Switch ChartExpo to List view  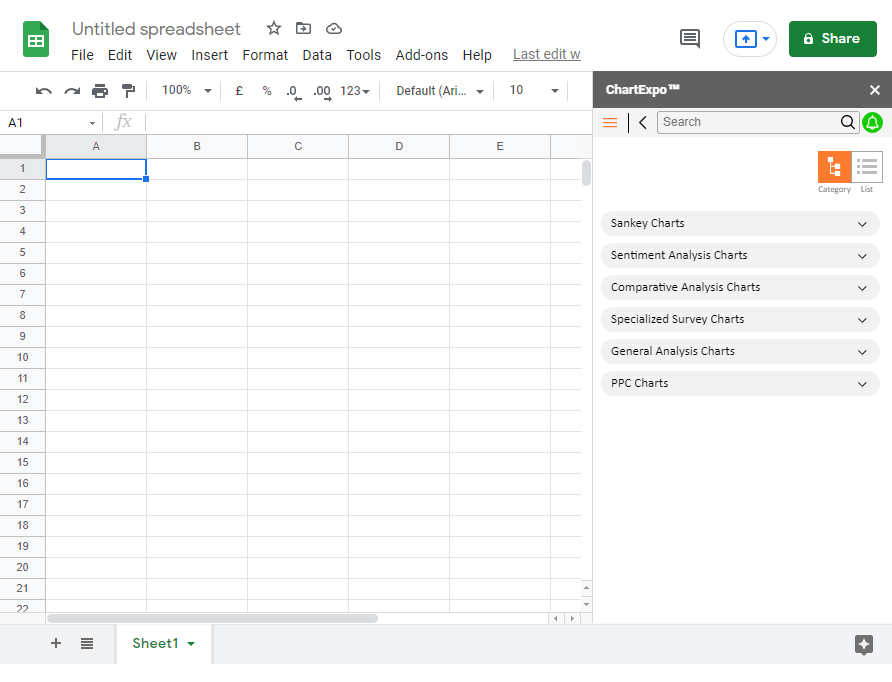click(867, 167)
